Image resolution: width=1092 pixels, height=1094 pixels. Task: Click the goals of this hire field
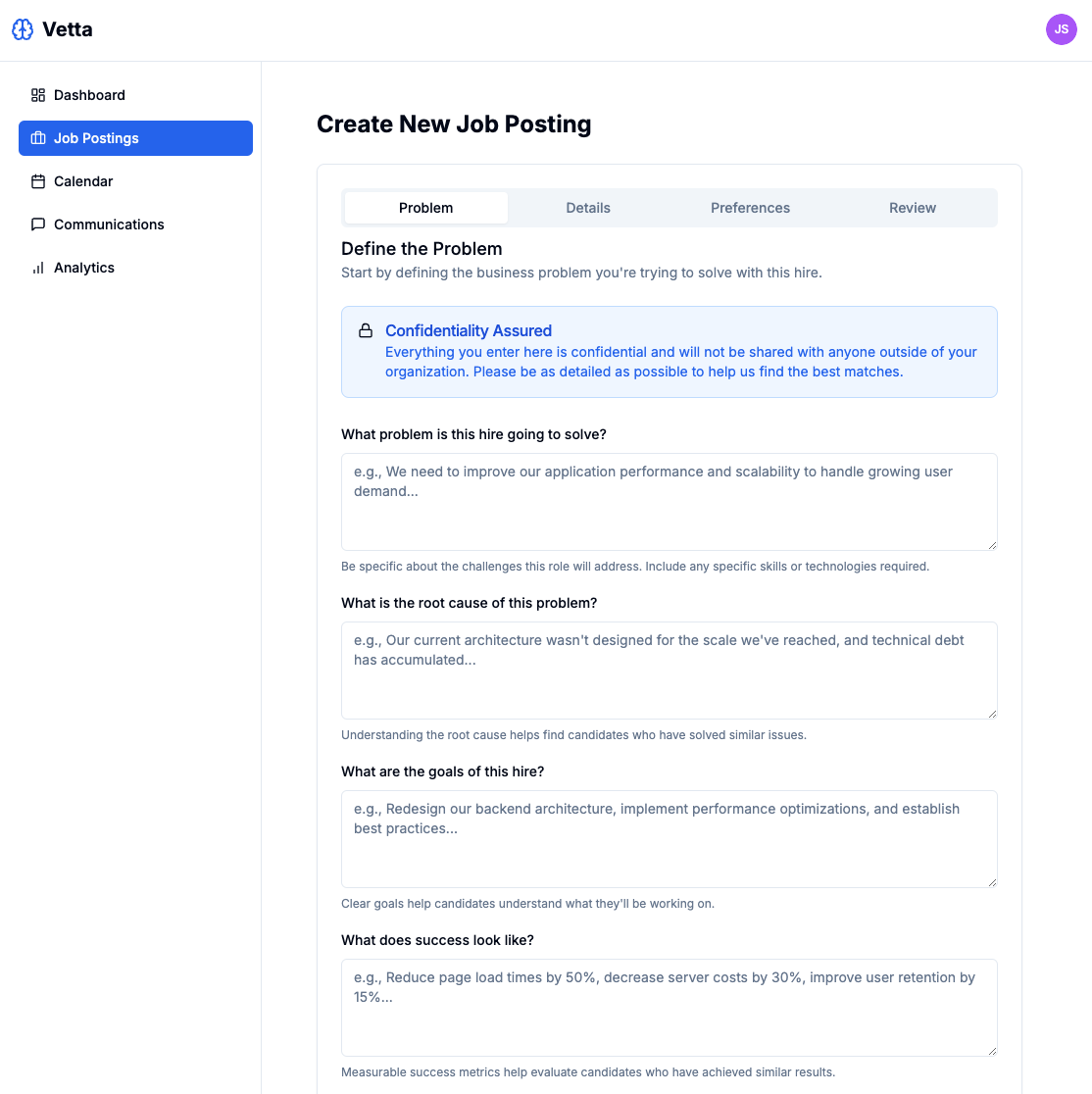669,838
